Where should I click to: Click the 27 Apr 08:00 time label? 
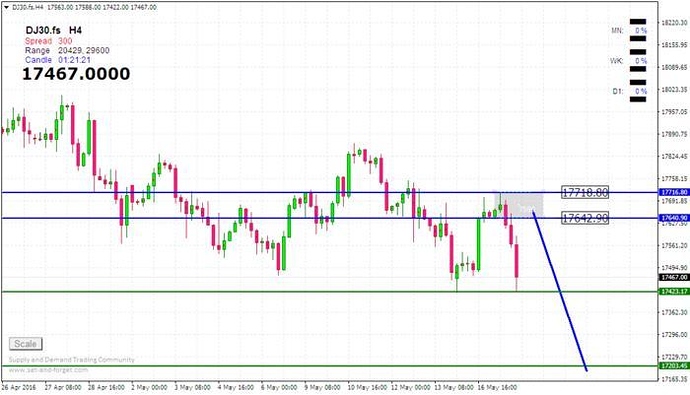pos(63,388)
